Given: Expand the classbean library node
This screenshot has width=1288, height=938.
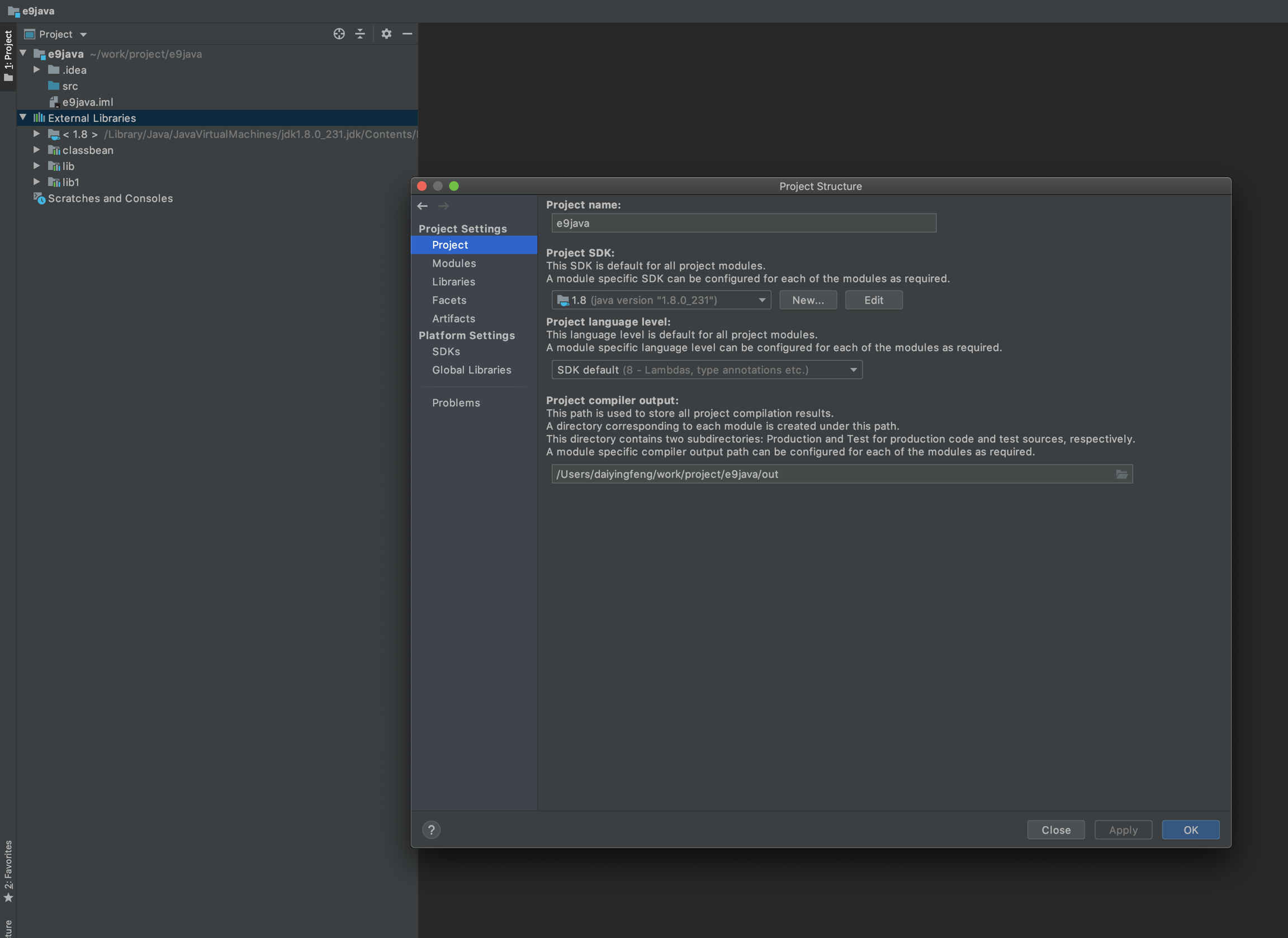Looking at the screenshot, I should click(x=37, y=150).
